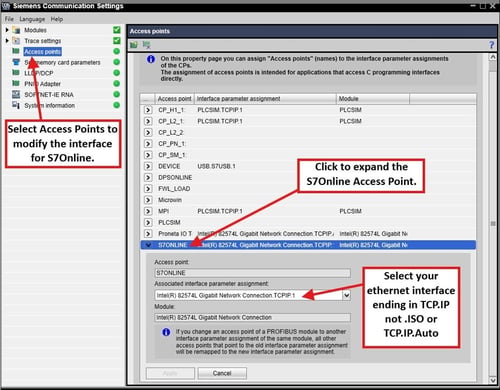The image size is (500, 390).
Task: Open help with the question mark icon
Action: click(491, 45)
